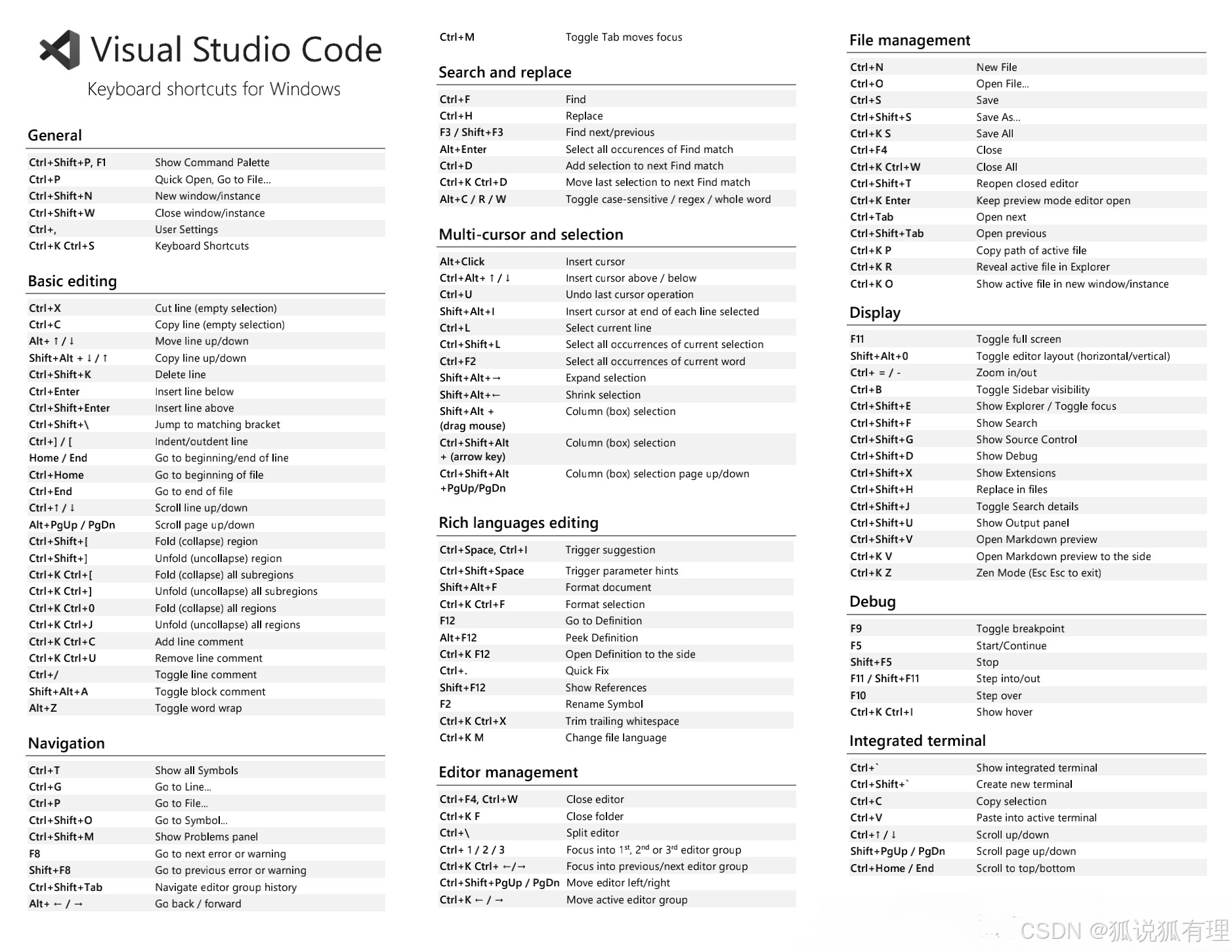Click the 'Visual Studio Code' title text
This screenshot has height=952, width=1232.
tap(236, 49)
